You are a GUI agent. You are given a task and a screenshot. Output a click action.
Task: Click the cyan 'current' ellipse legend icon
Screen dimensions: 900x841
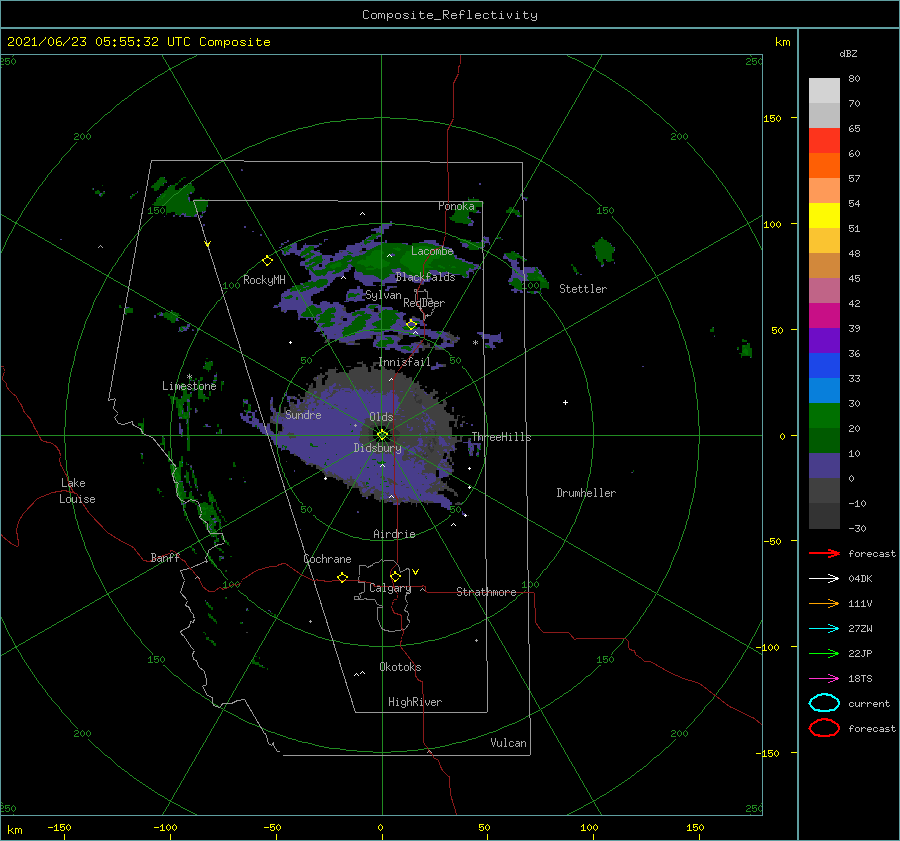pos(824,703)
